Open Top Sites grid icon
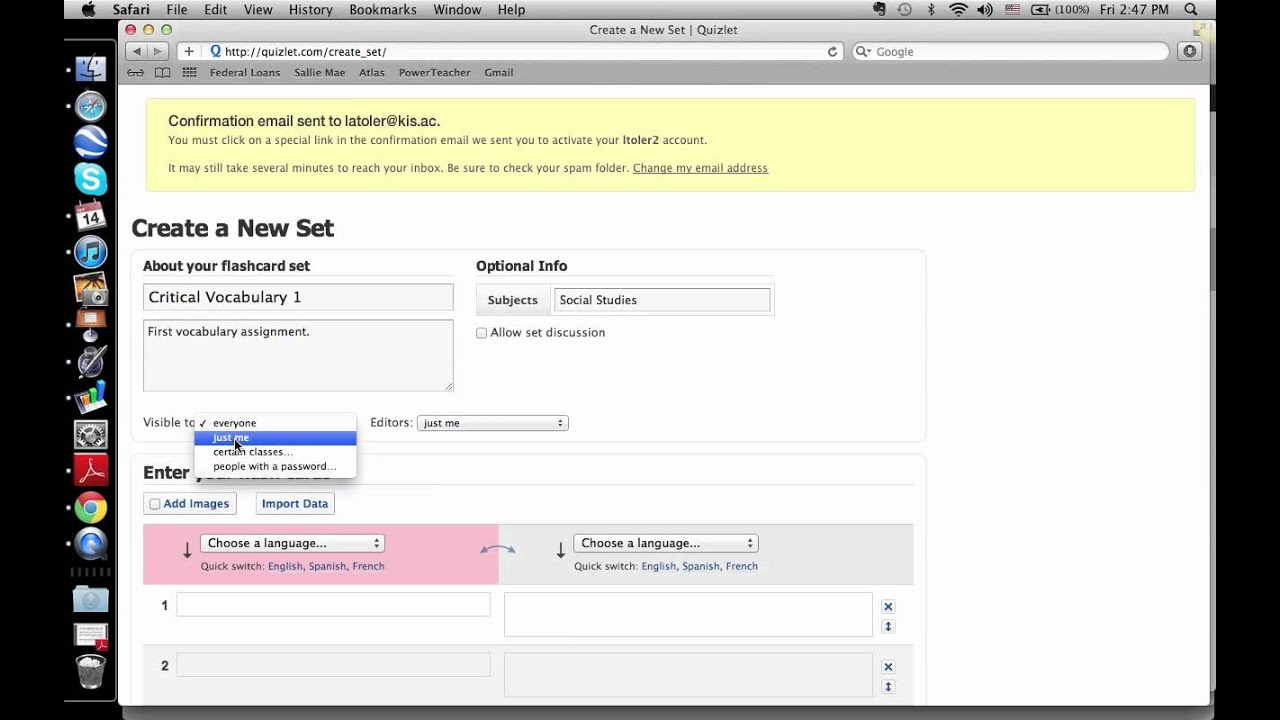1280x720 pixels. pyautogui.click(x=189, y=72)
